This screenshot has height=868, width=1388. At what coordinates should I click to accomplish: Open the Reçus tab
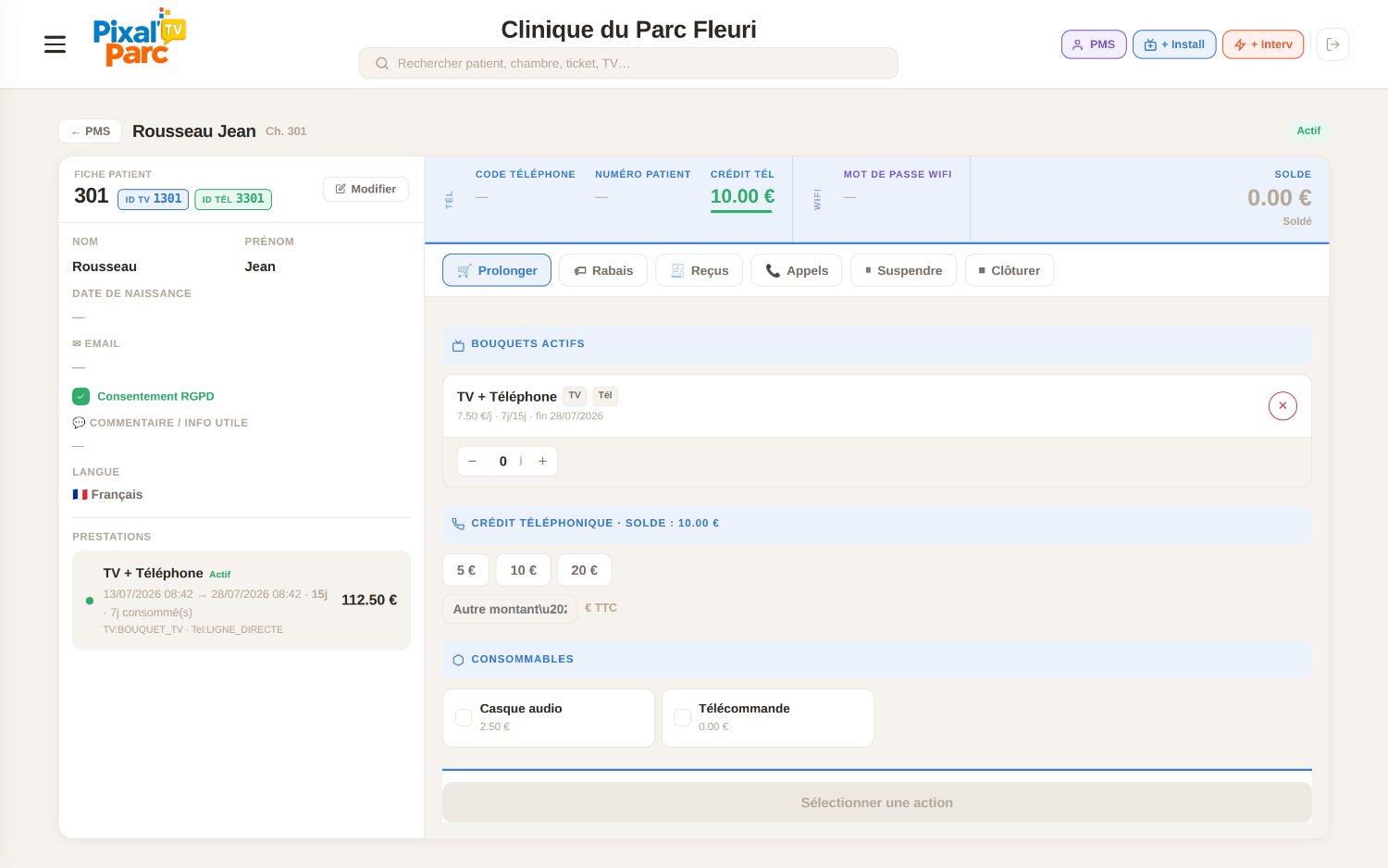click(x=699, y=270)
